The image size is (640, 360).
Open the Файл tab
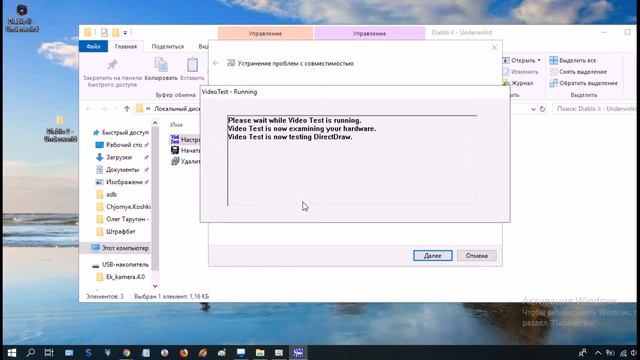point(93,46)
